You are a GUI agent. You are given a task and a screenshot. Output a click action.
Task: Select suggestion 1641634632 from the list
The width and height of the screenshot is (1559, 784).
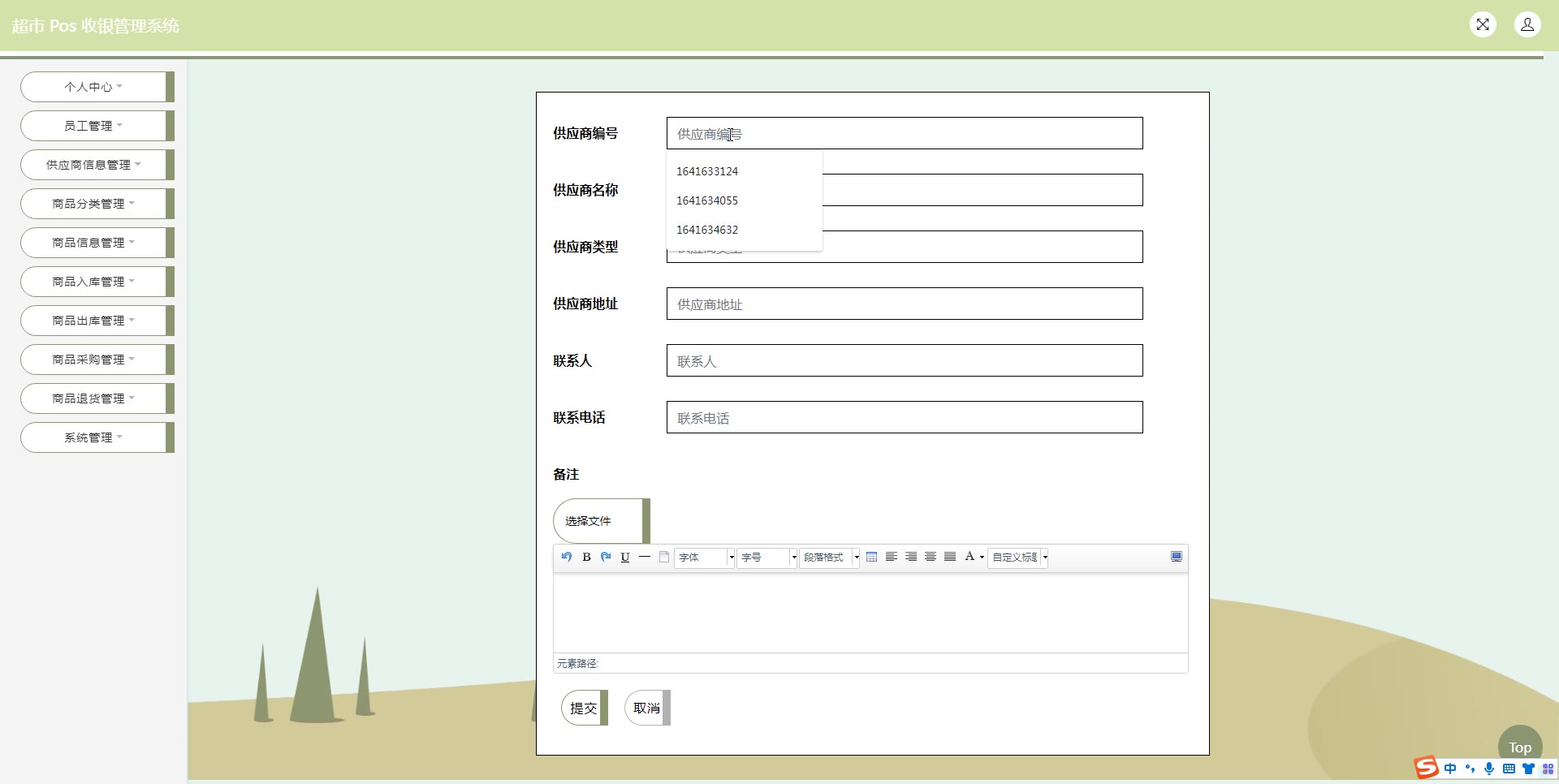745,230
